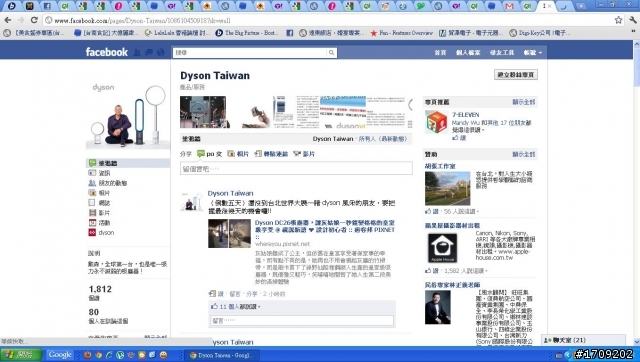Click the status update text box

[296, 168]
